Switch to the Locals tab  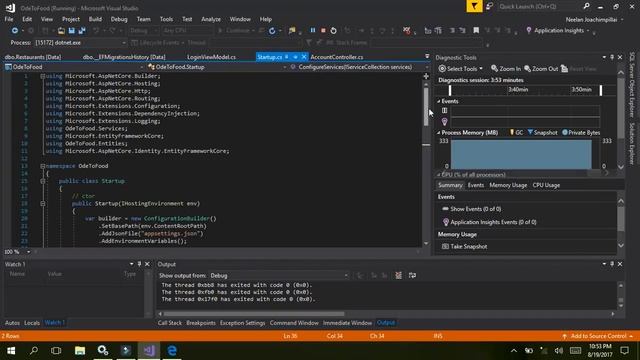(x=32, y=323)
